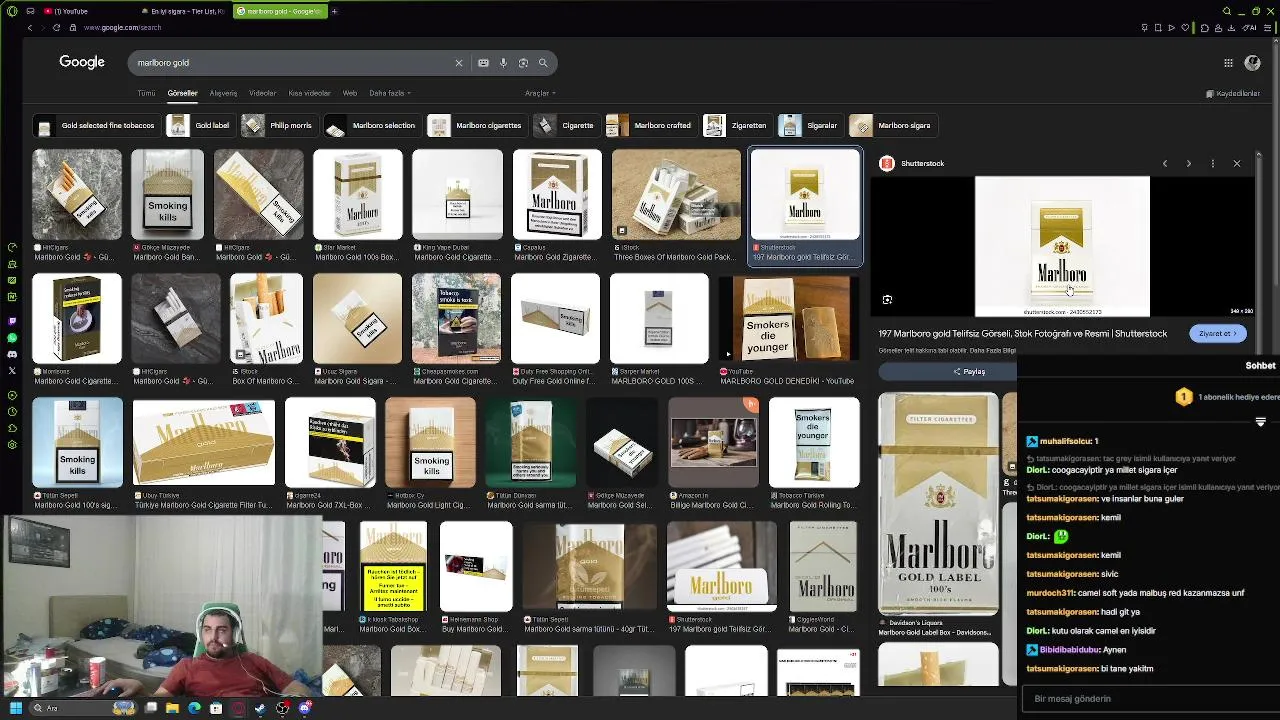Viewport: 1280px width, 720px height.
Task: Switch to the Alışveriş tab
Action: tap(223, 93)
